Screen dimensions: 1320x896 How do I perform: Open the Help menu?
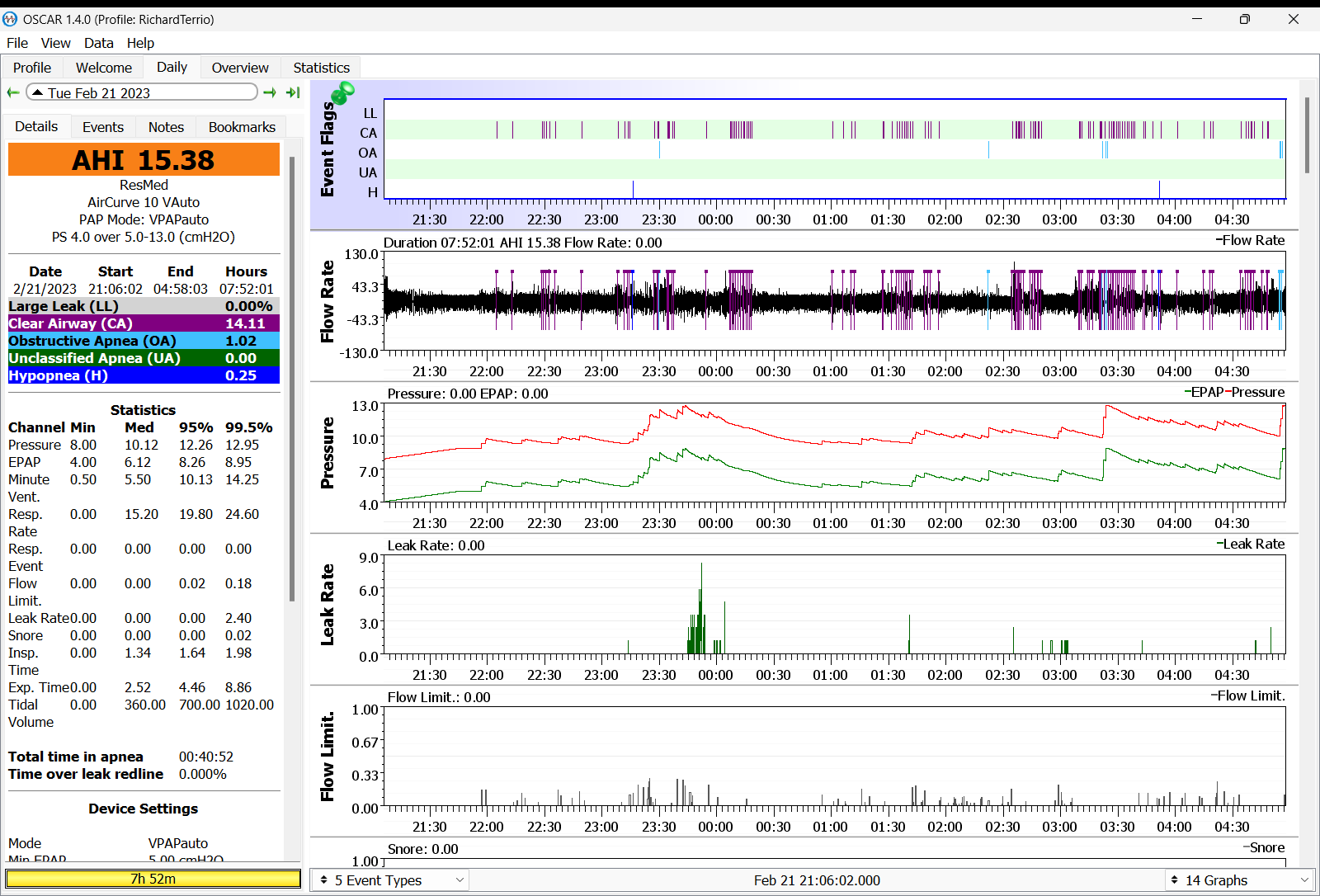tap(140, 43)
